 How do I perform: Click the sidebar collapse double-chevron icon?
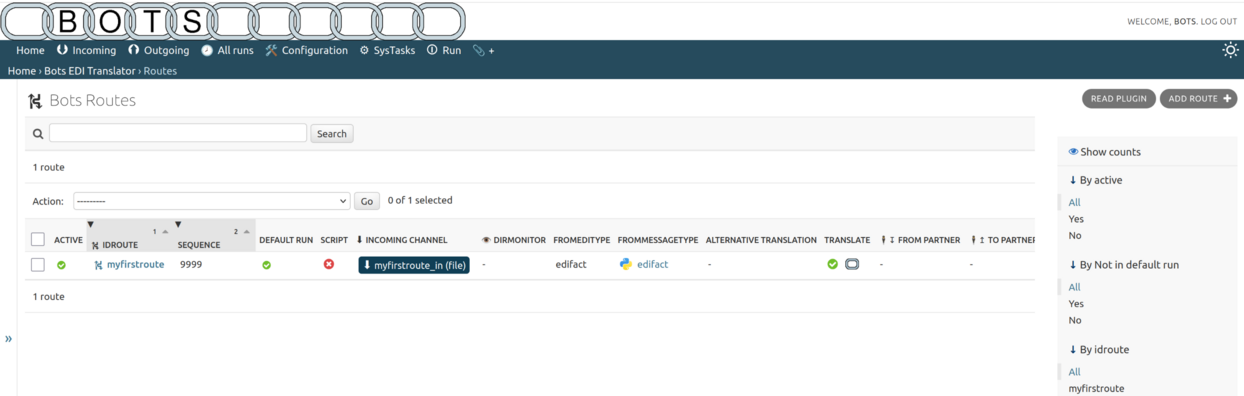pyautogui.click(x=8, y=338)
